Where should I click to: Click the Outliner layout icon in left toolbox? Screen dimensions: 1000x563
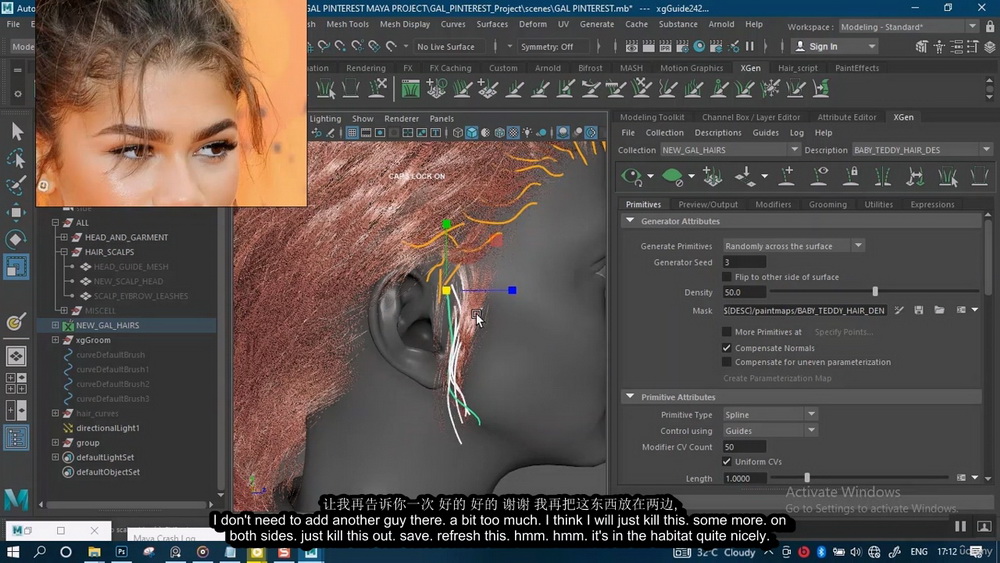pyautogui.click(x=16, y=438)
